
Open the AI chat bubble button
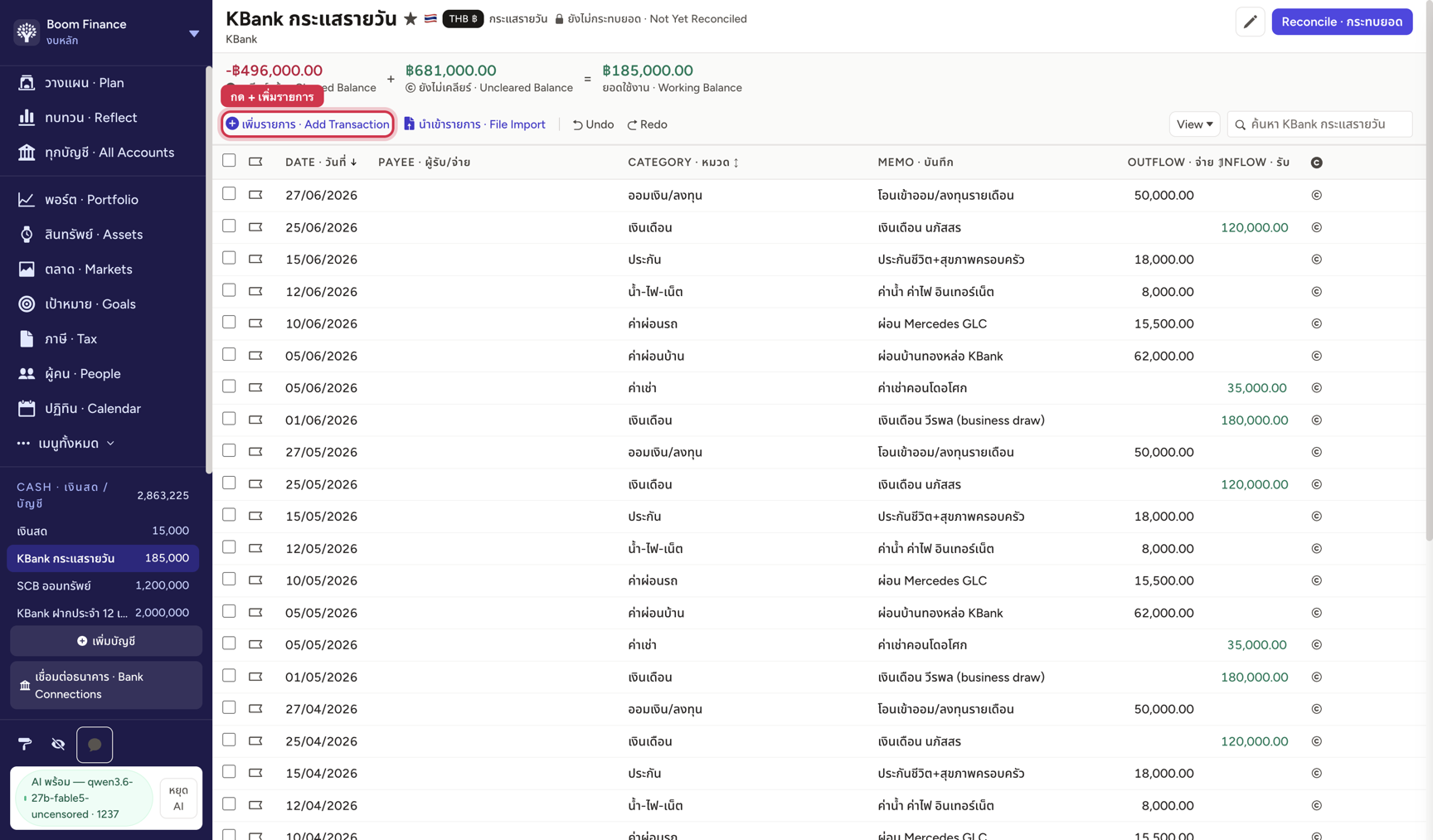click(95, 744)
